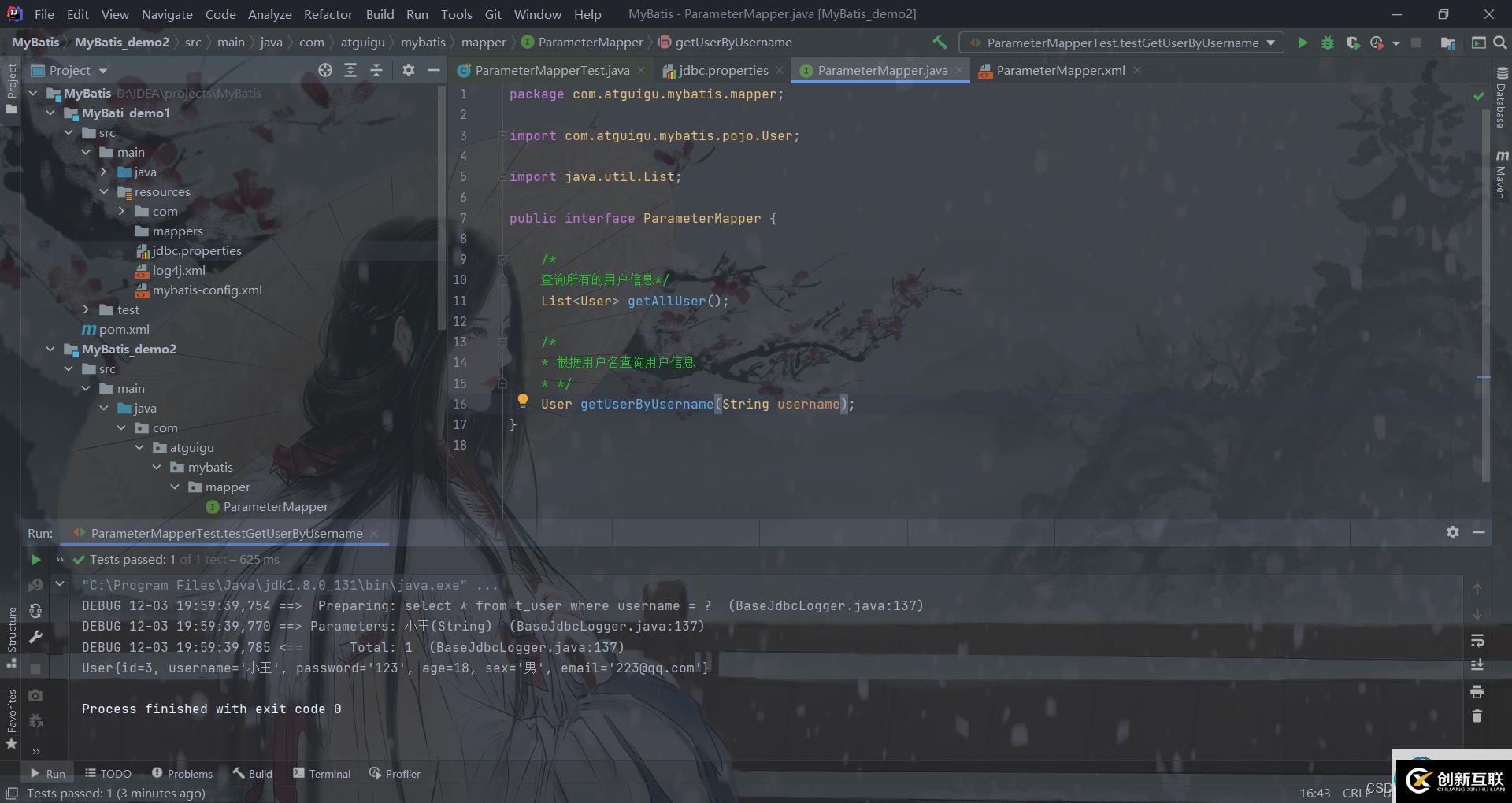Screen dimensions: 1512x803
Task: Select mybatis-config.xml in tree
Action: click(x=207, y=290)
